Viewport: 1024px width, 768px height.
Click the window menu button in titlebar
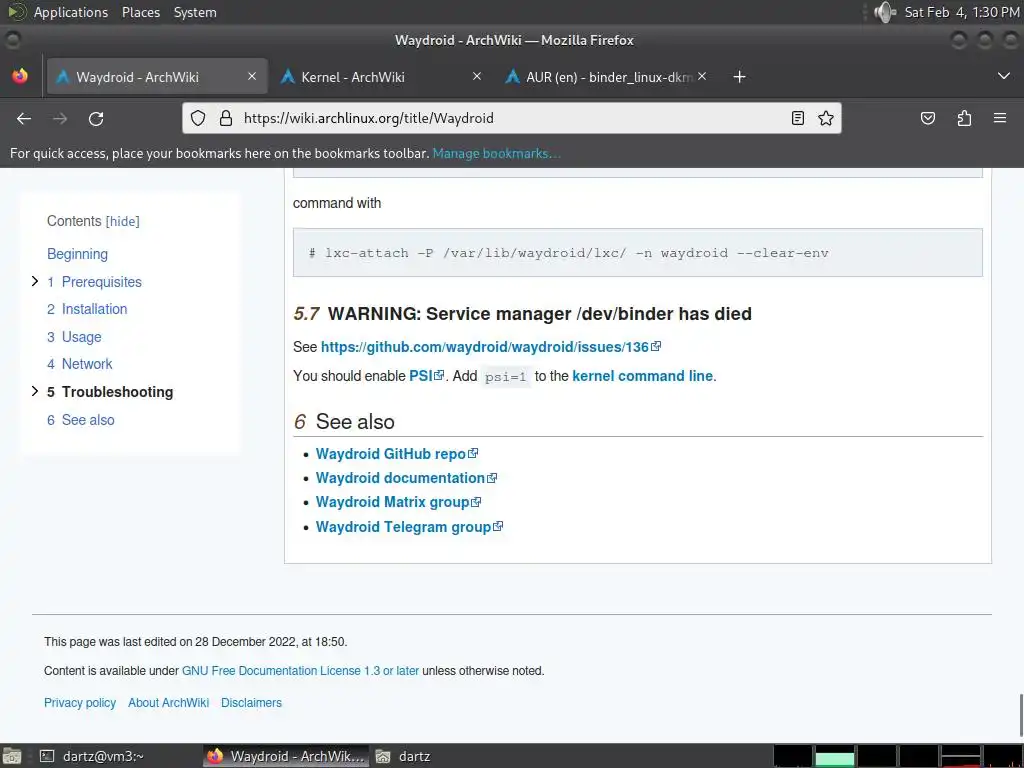pyautogui.click(x=12, y=40)
